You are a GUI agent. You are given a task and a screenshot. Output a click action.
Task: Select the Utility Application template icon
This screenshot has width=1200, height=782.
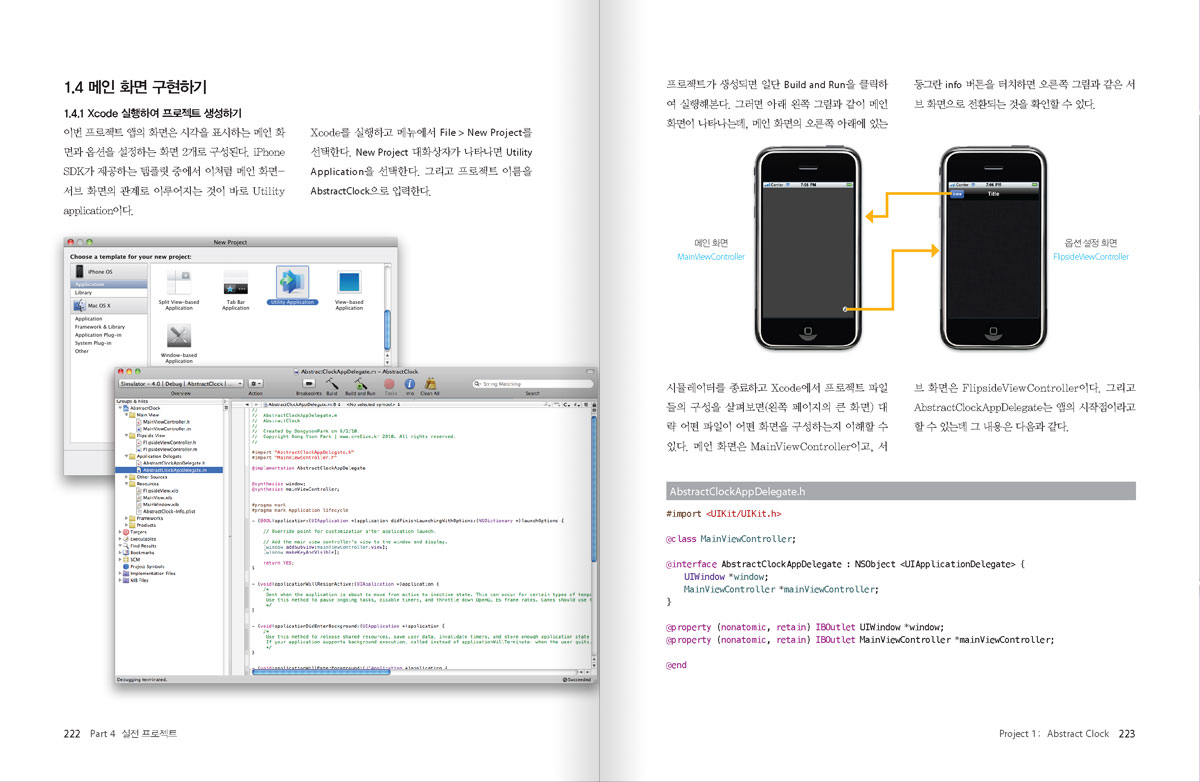click(292, 282)
